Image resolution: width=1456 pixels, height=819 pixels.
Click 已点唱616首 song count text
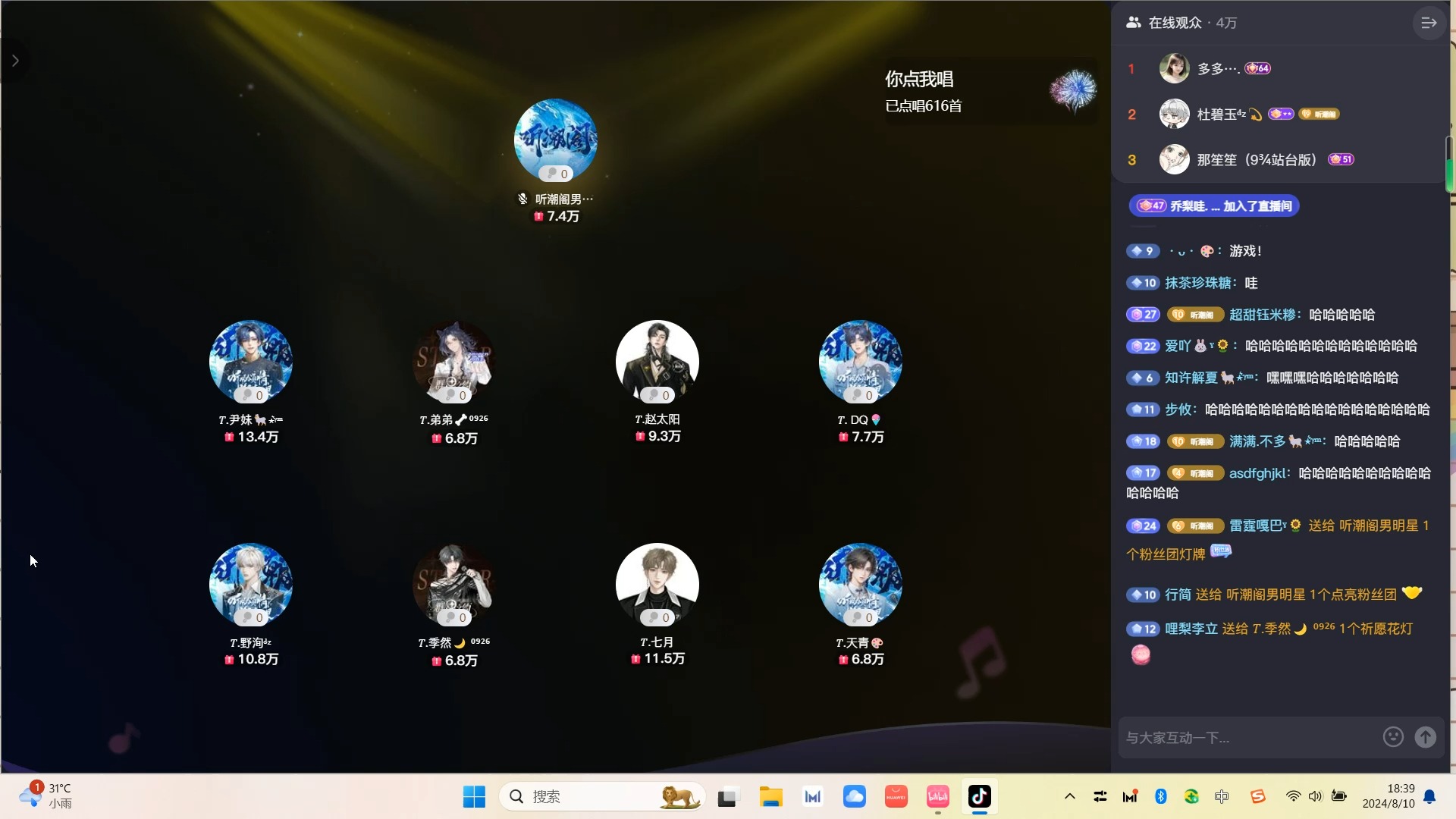[924, 106]
